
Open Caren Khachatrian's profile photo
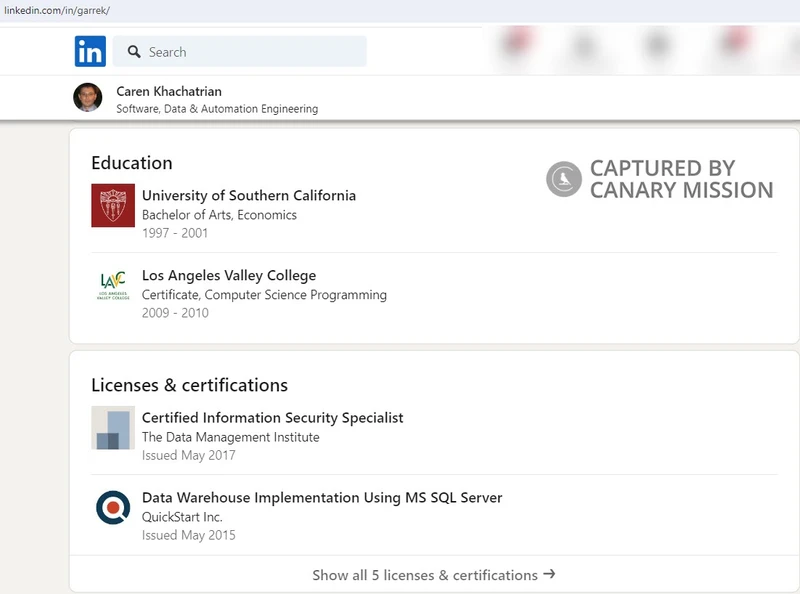(88, 97)
